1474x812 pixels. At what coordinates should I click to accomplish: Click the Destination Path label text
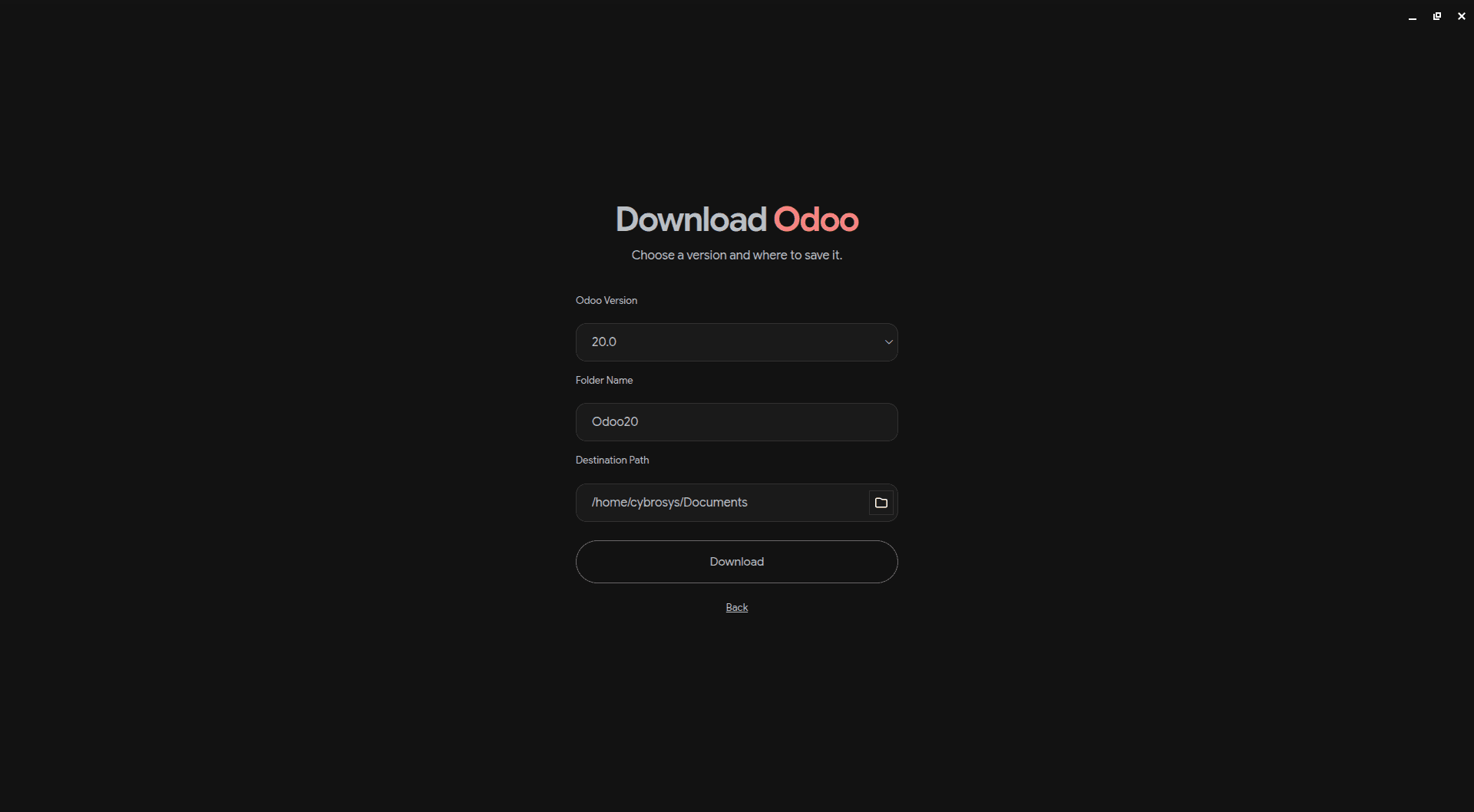tap(612, 460)
